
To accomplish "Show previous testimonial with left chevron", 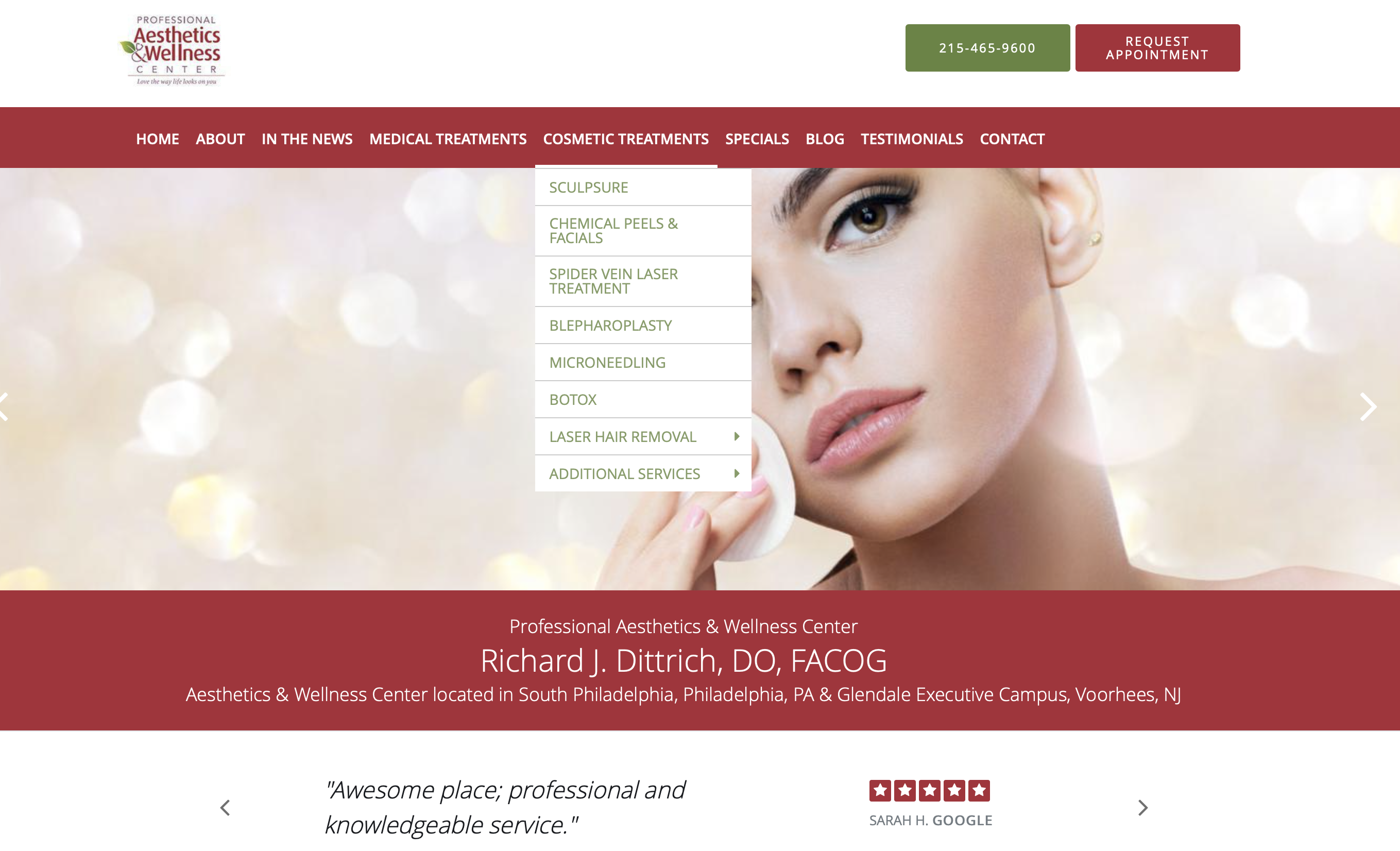I will 225,807.
